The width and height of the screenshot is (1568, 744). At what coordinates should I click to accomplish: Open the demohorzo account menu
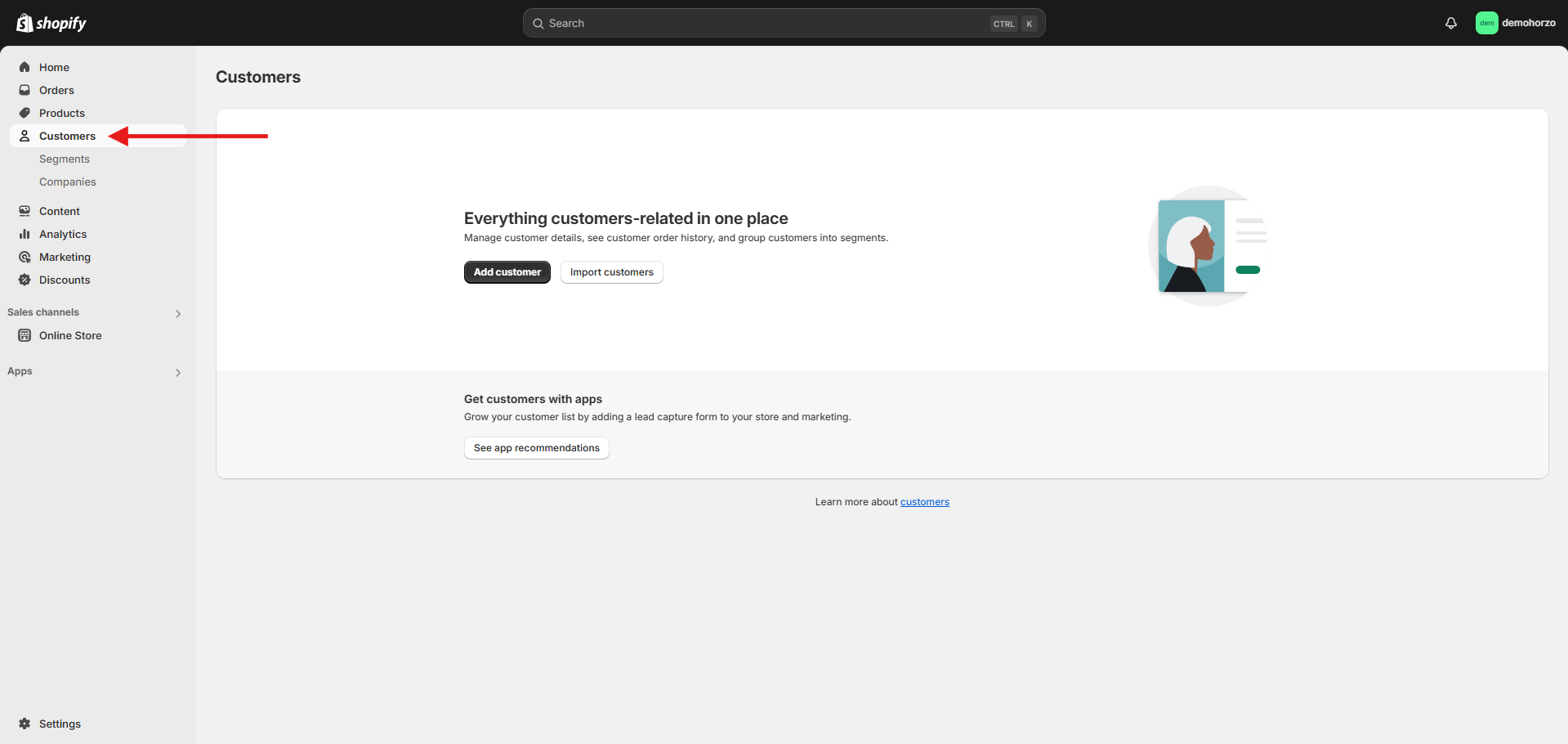(1515, 23)
